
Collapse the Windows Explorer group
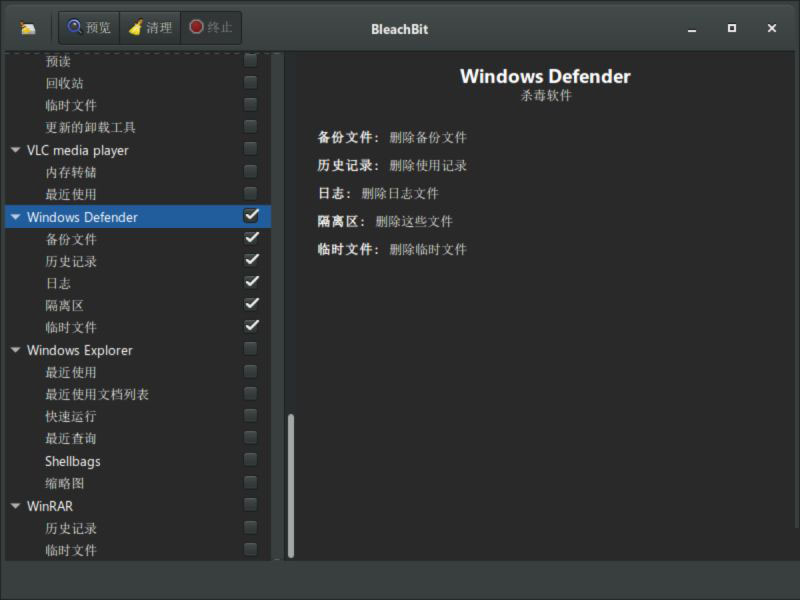point(15,350)
